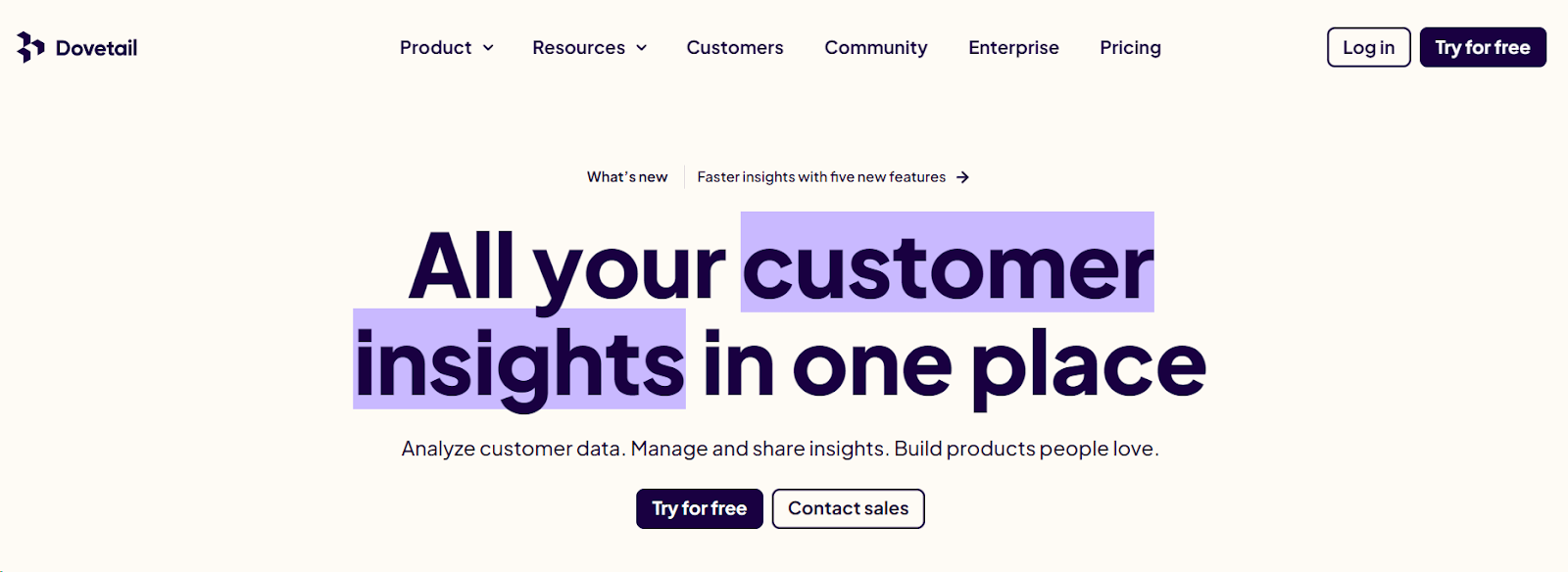1568x572 pixels.
Task: Expand the Resources dropdown
Action: (578, 47)
